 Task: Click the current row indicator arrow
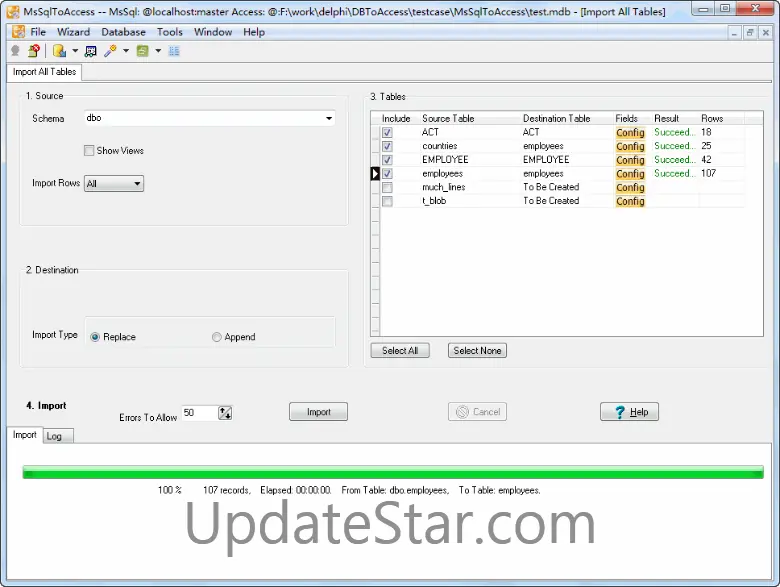coord(376,174)
